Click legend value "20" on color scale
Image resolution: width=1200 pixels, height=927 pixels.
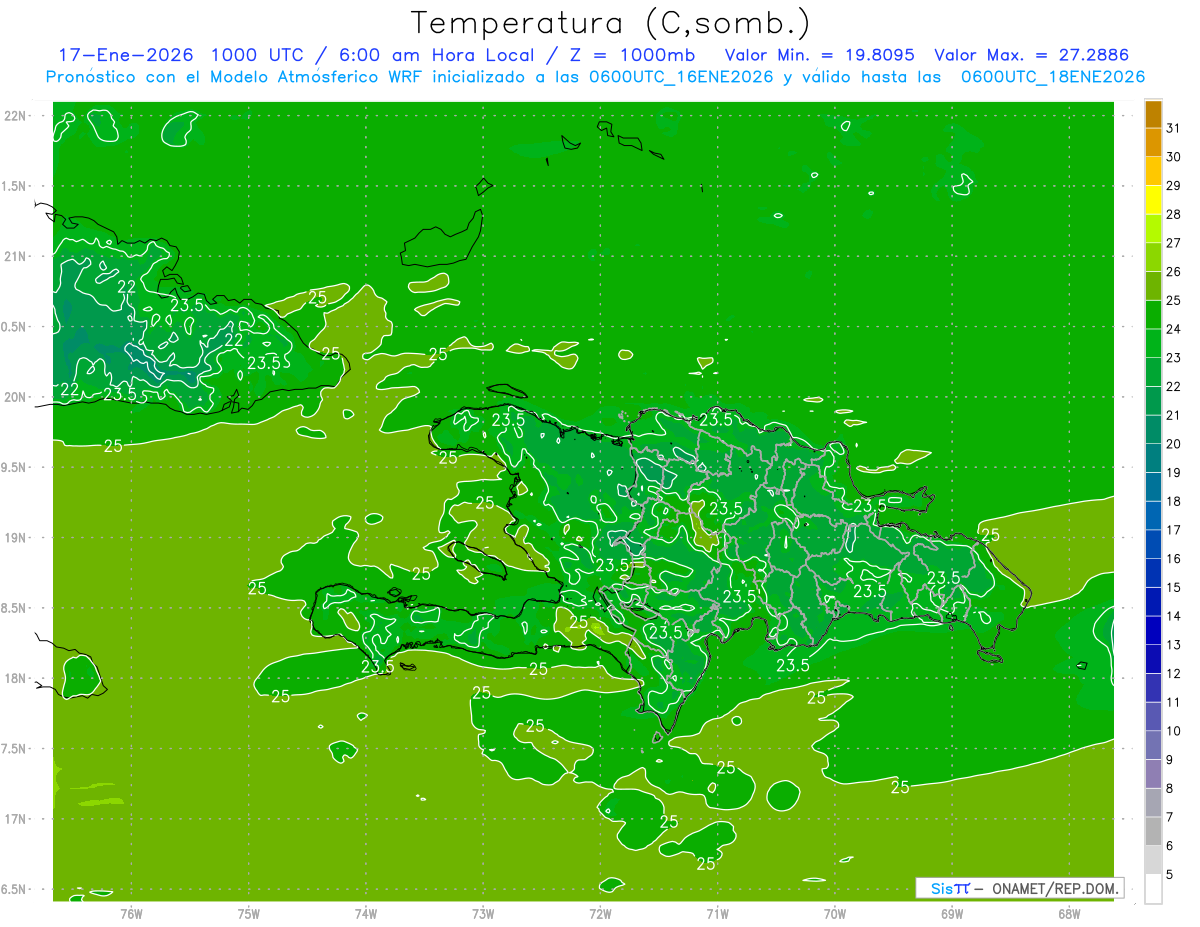click(1174, 444)
